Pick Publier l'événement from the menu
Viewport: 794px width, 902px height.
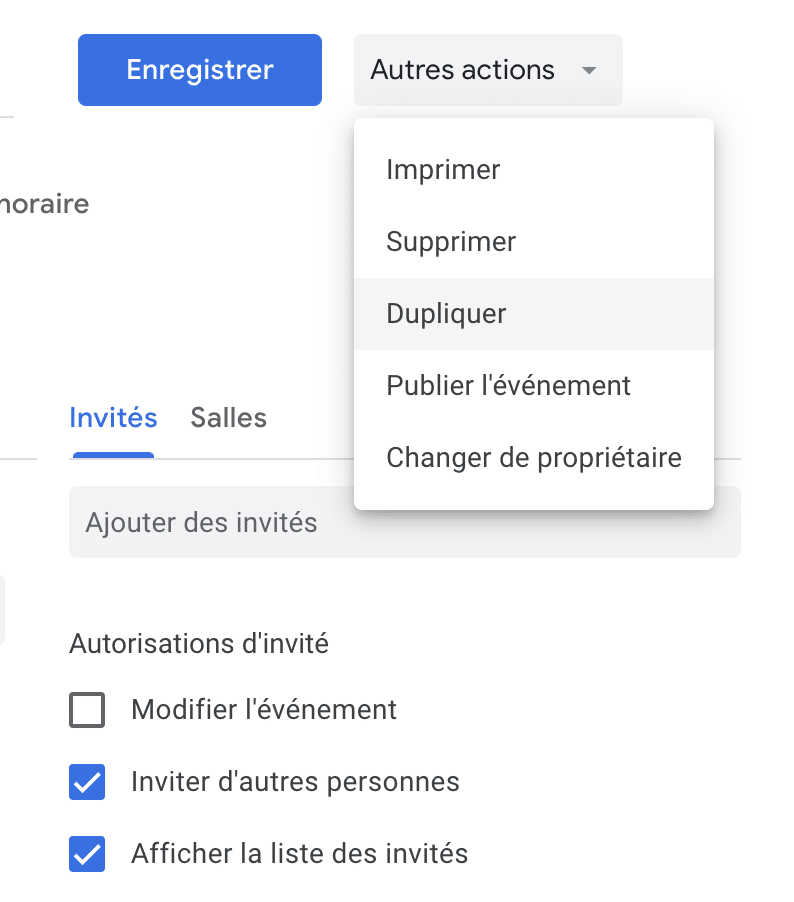coord(508,386)
